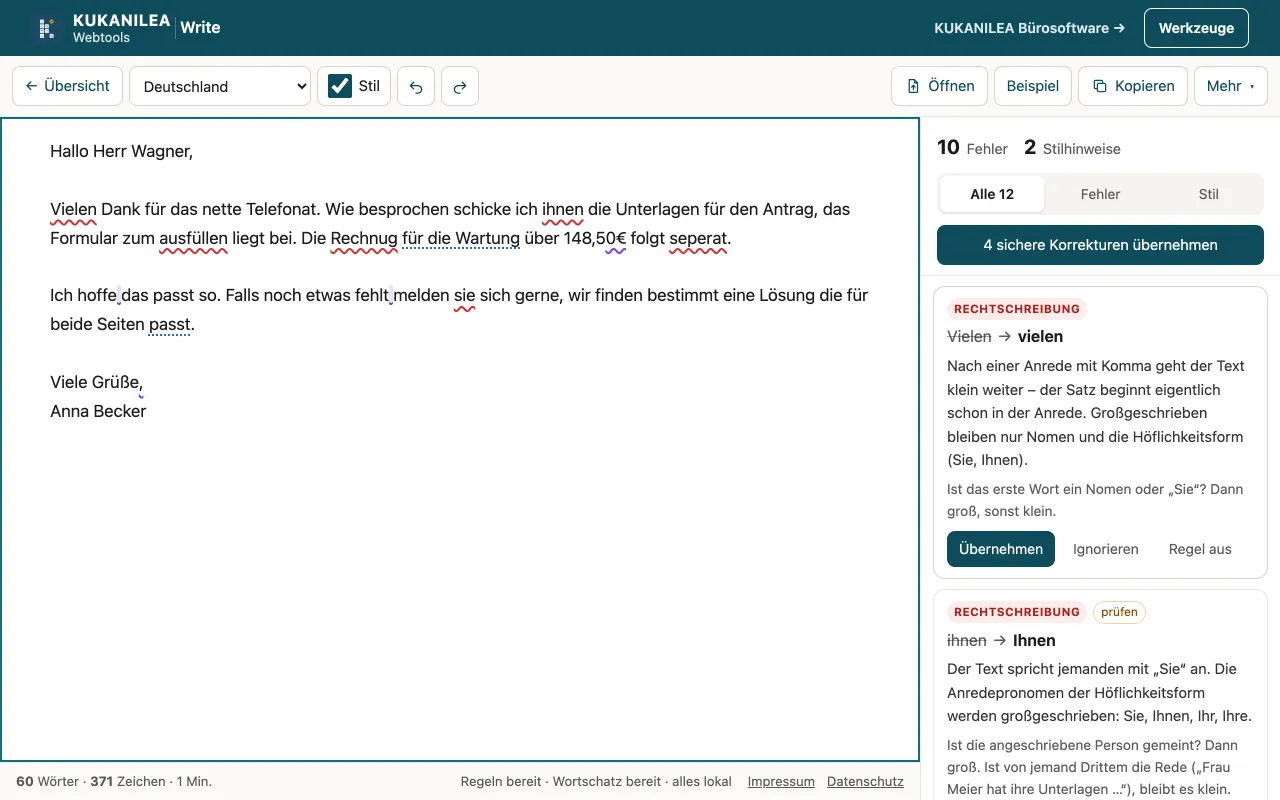Image resolution: width=1280 pixels, height=800 pixels.
Task: Ignore the Vielen → vielen suggestion
Action: click(x=1106, y=549)
